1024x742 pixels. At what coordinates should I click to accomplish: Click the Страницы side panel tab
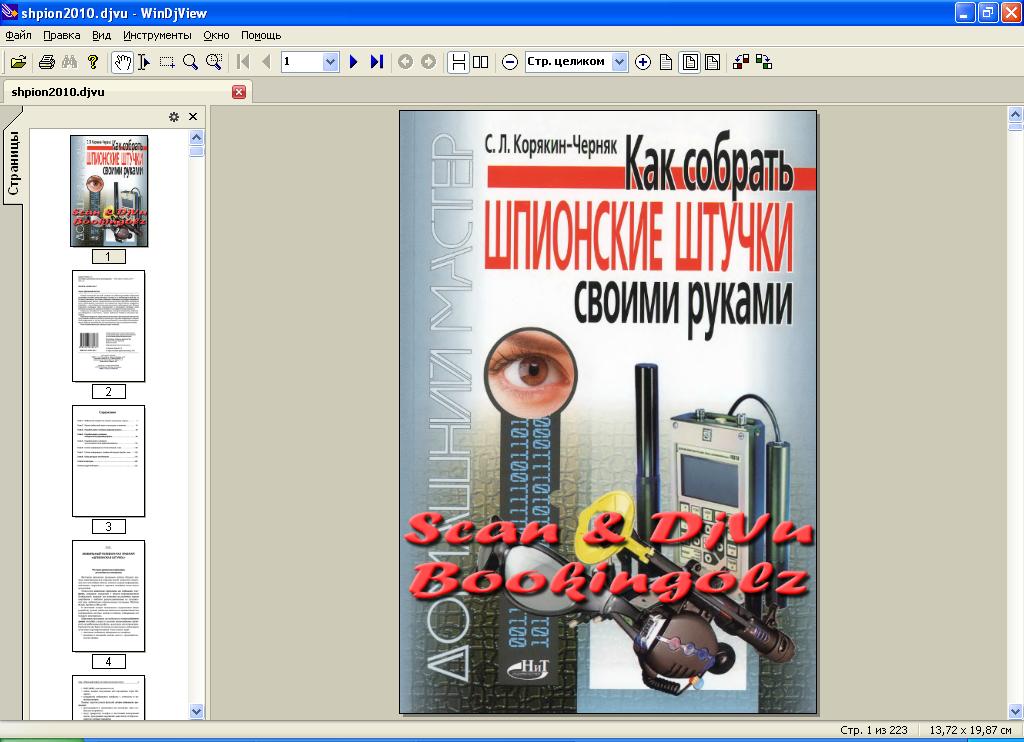13,165
